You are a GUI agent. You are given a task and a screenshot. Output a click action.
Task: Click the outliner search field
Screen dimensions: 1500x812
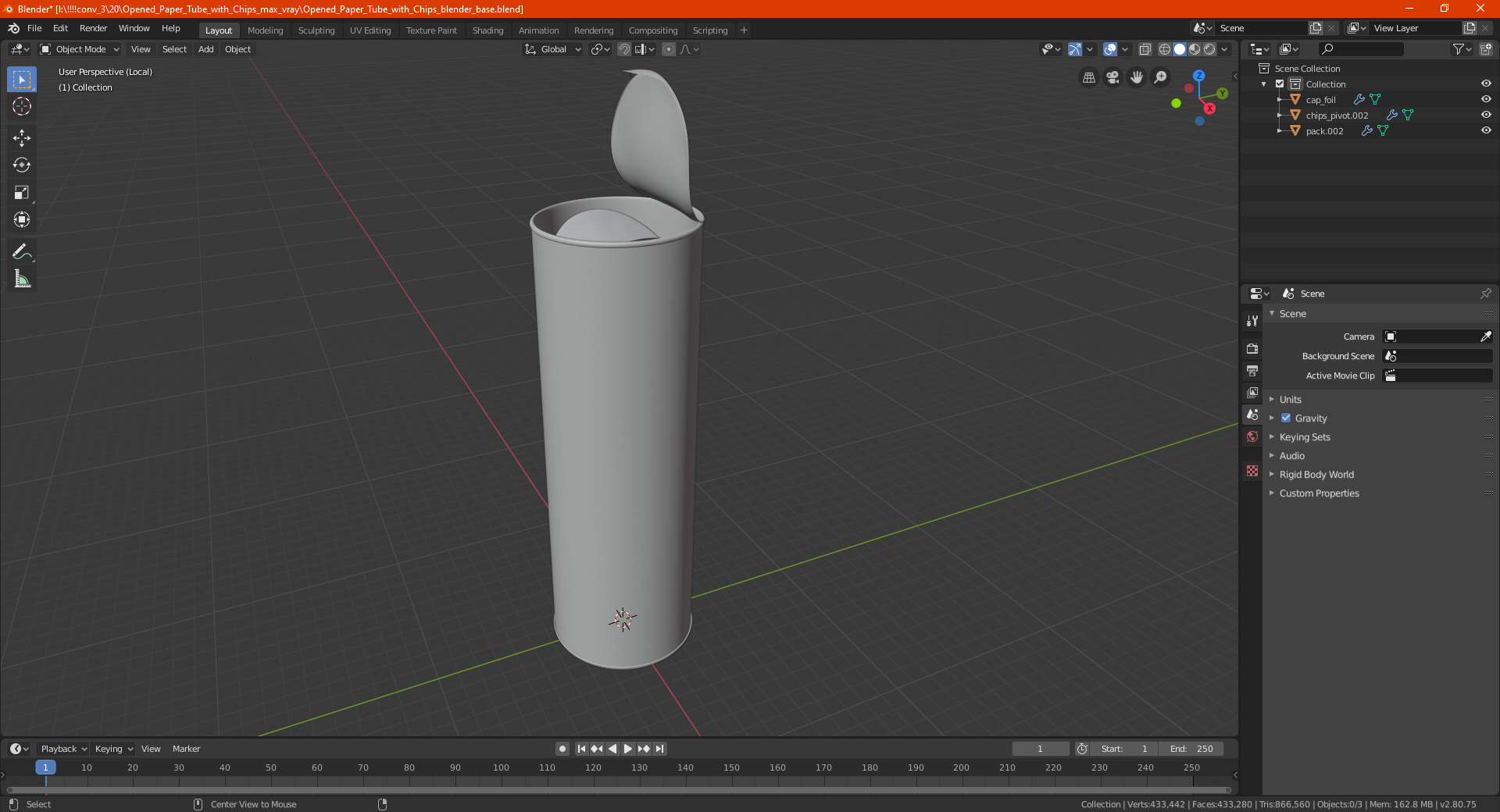point(1361,49)
